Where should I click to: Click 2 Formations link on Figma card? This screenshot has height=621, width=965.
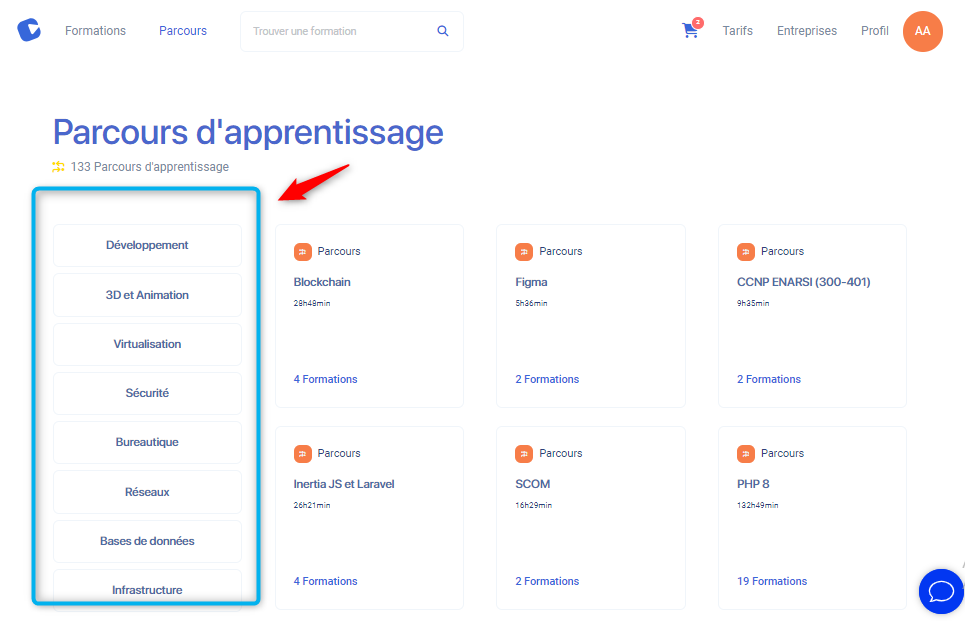point(547,379)
